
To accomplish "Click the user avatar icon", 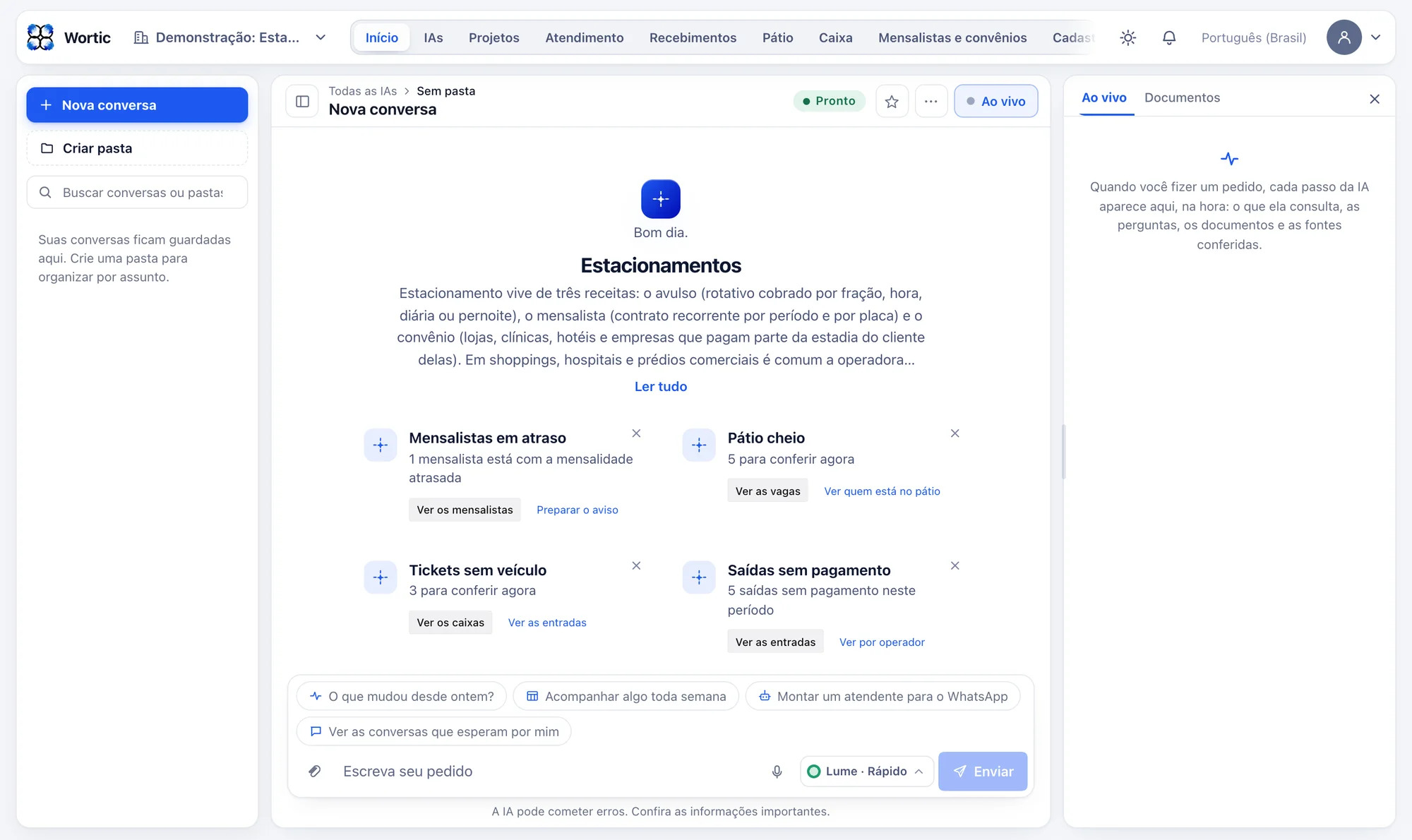I will click(1344, 37).
